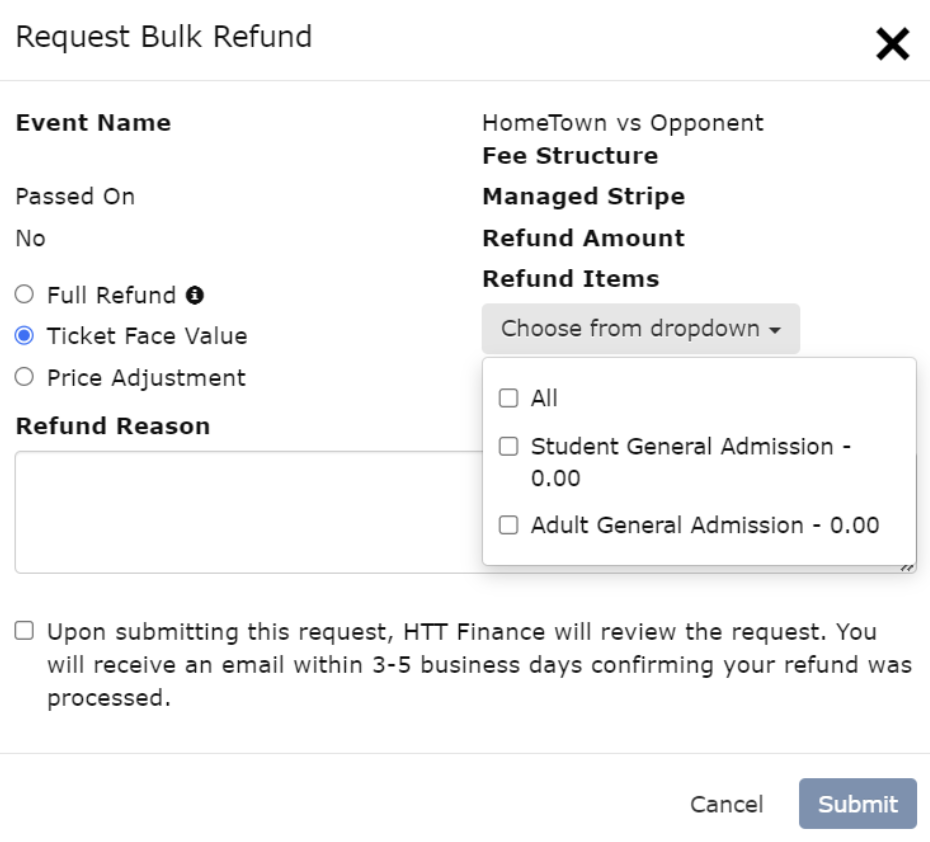Select the Price Adjustment radio option
The width and height of the screenshot is (930, 842).
(25, 378)
